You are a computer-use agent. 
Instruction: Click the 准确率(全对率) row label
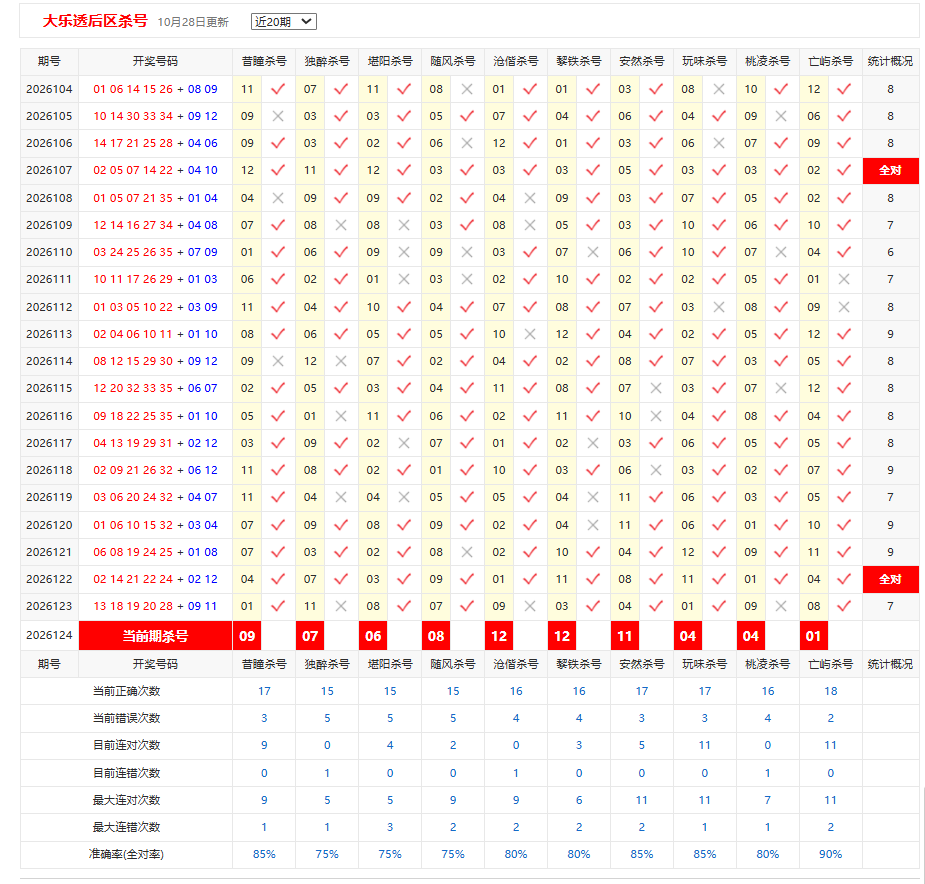(x=126, y=854)
